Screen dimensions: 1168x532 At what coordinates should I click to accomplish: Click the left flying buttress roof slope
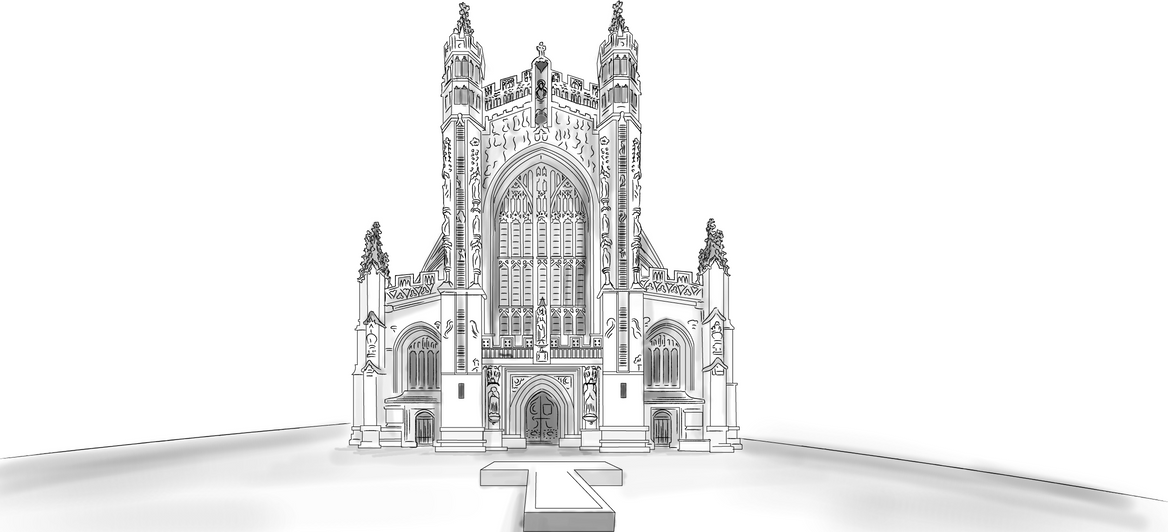(x=432, y=260)
